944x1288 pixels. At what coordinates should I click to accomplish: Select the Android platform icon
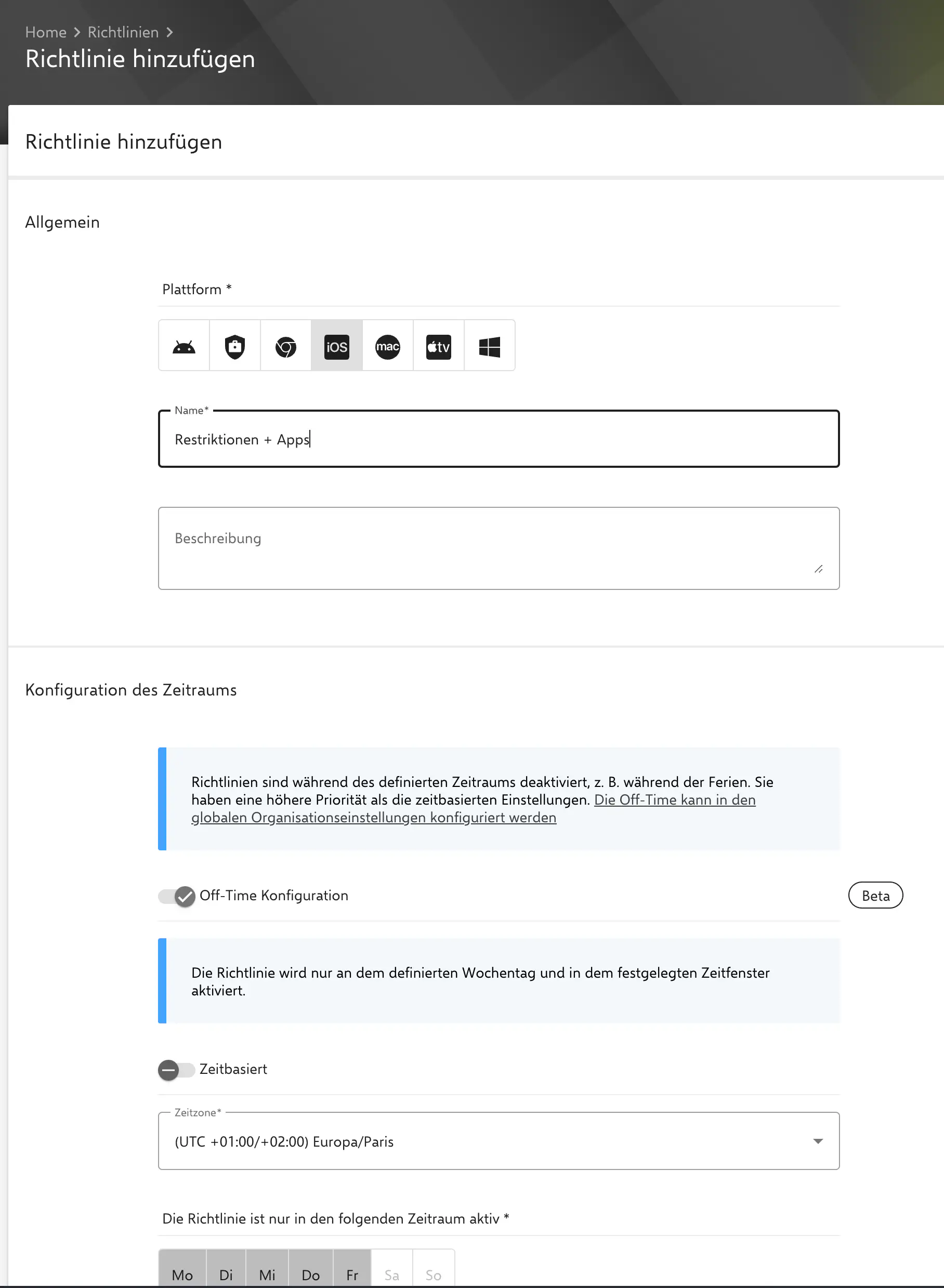pos(183,346)
